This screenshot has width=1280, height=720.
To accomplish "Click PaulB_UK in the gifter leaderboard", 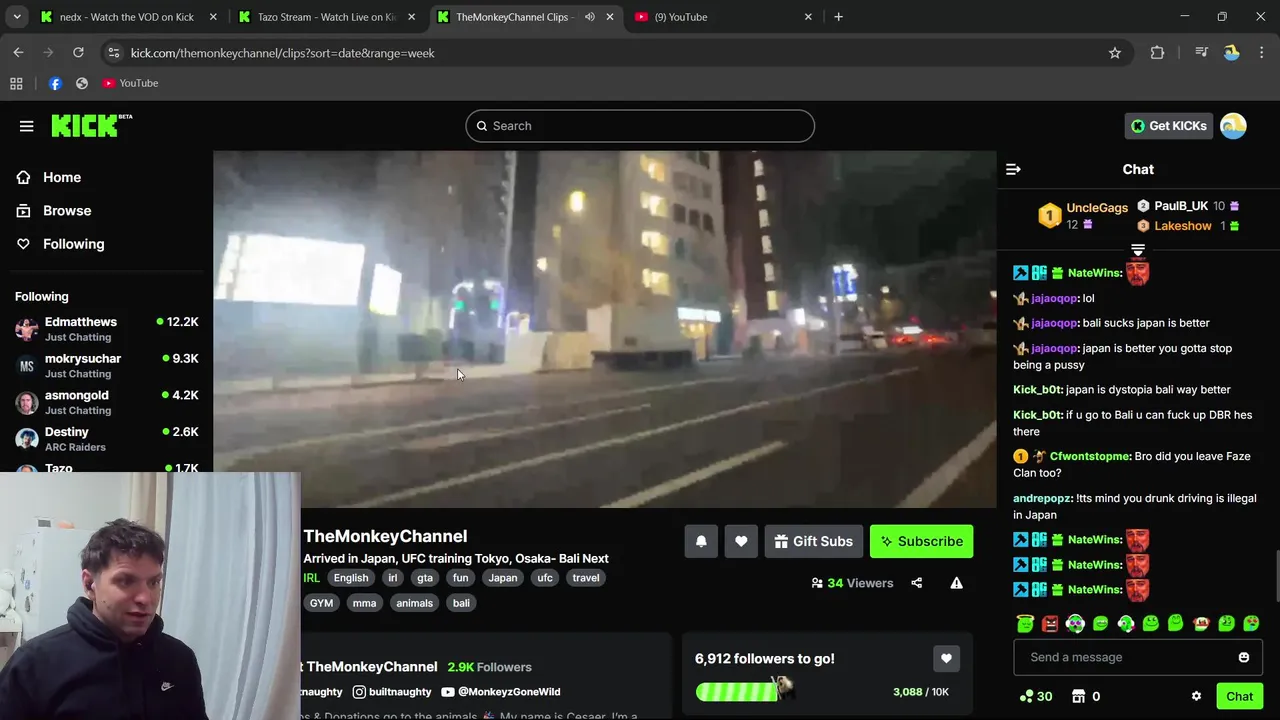I will tap(1181, 206).
